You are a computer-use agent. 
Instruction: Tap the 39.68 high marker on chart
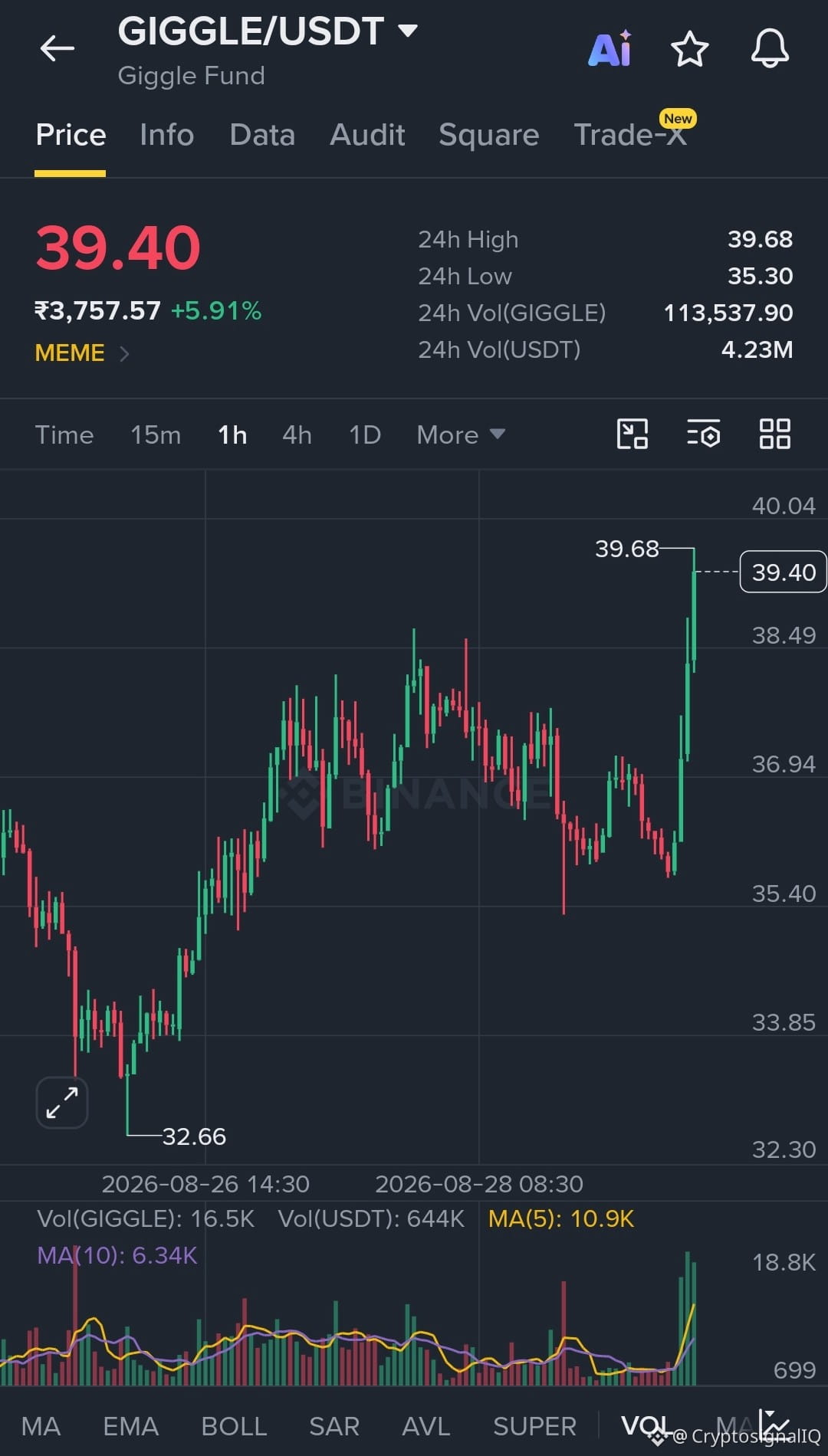pyautogui.click(x=626, y=549)
